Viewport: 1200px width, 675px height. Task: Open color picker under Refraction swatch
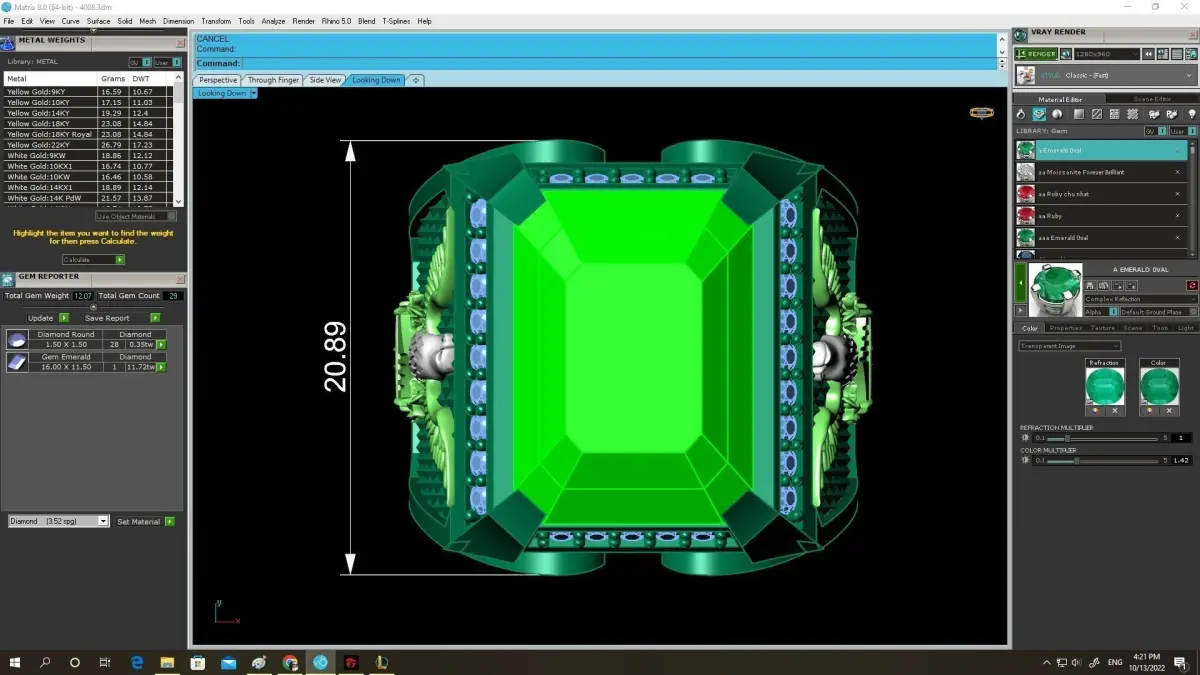point(1096,411)
